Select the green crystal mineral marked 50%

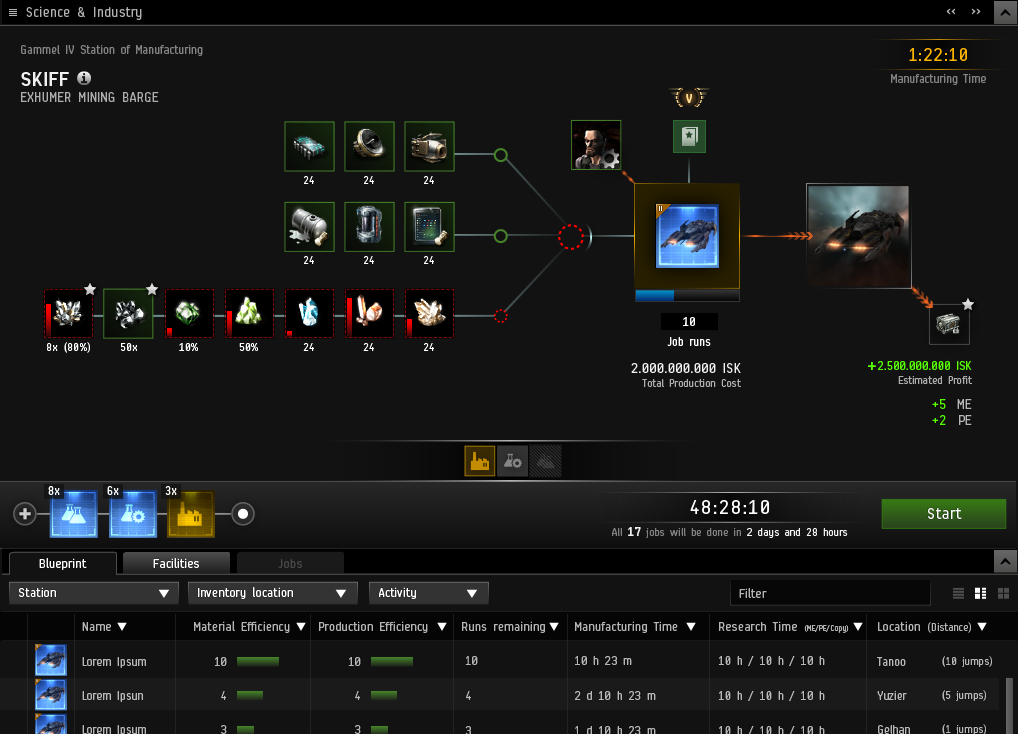(249, 313)
